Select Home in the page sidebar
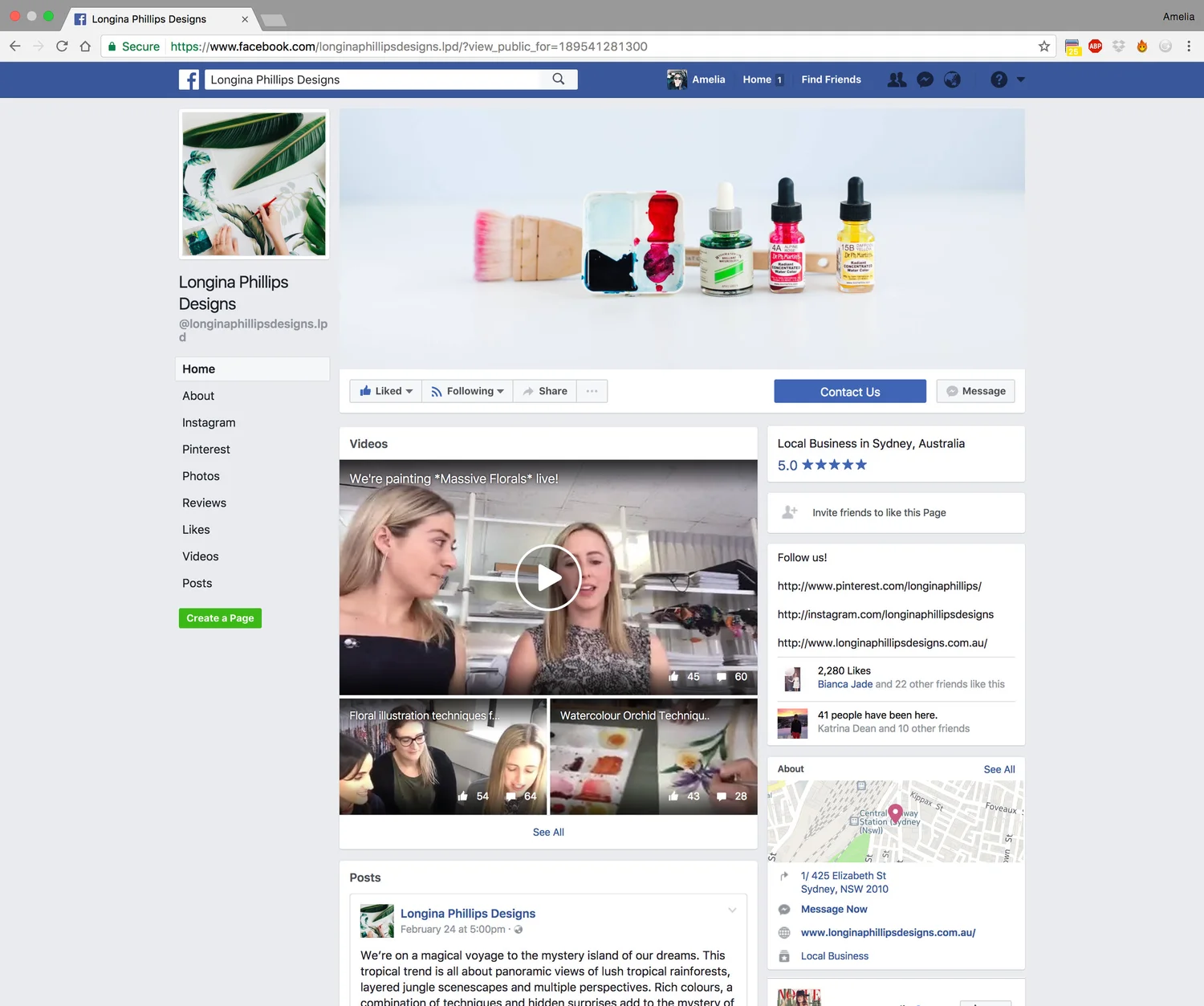Image resolution: width=1204 pixels, height=1006 pixels. (252, 369)
